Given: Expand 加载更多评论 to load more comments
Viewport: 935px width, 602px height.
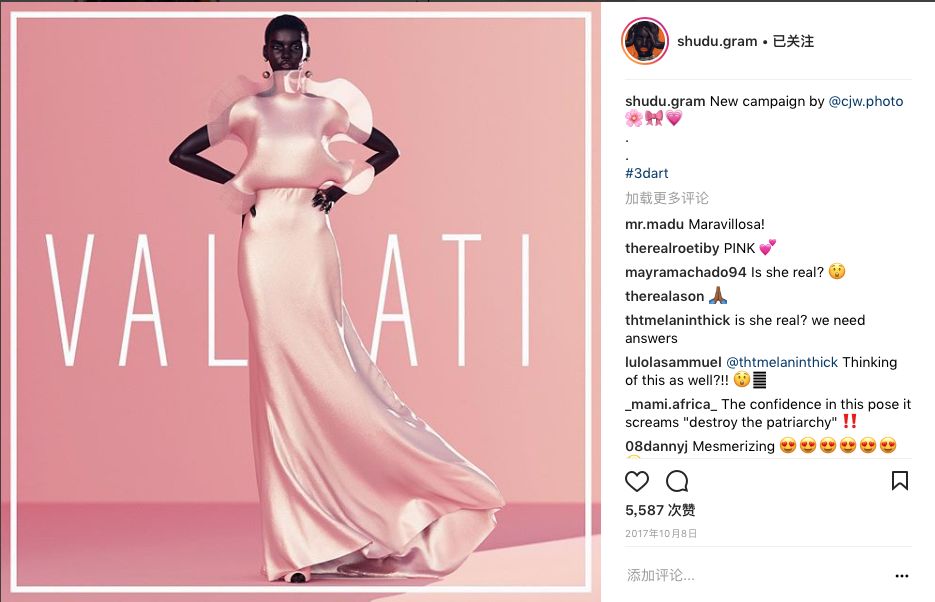Looking at the screenshot, I should pyautogui.click(x=667, y=198).
